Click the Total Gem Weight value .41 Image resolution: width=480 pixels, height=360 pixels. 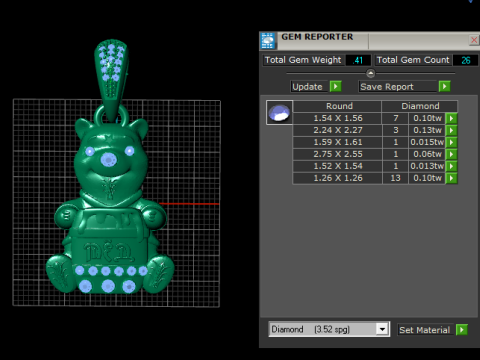(x=358, y=60)
